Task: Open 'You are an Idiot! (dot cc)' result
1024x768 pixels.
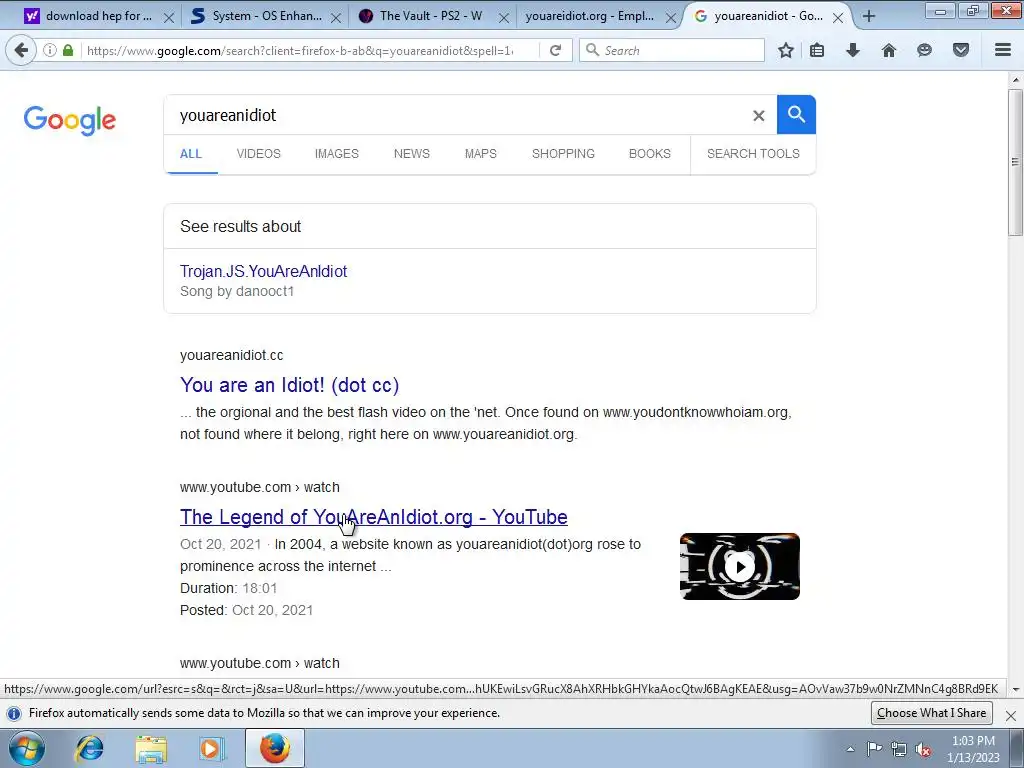Action: pos(289,385)
